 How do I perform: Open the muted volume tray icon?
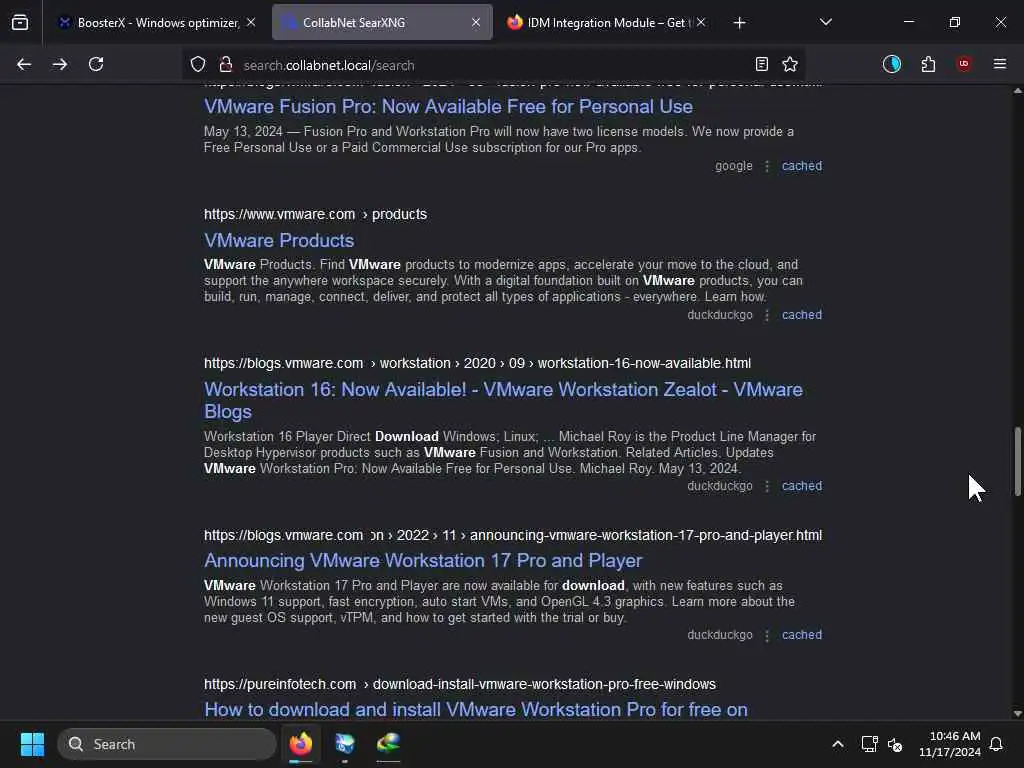[895, 744]
